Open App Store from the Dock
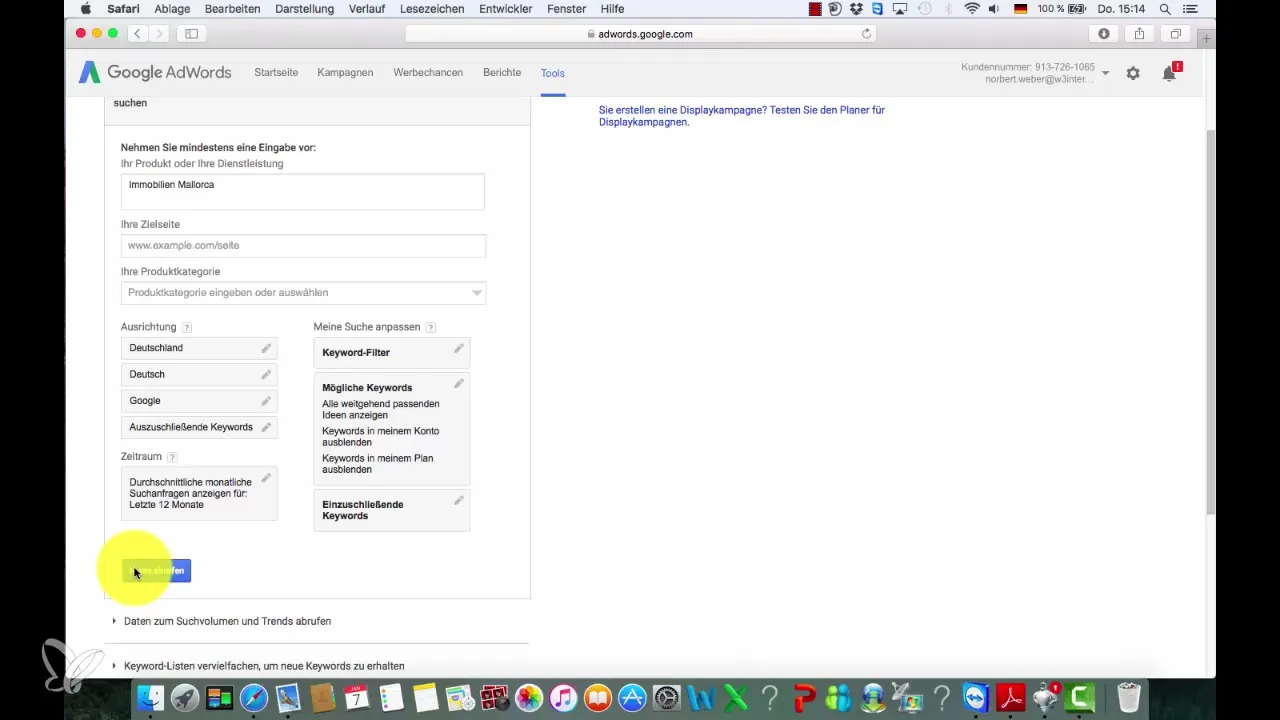 click(x=632, y=697)
